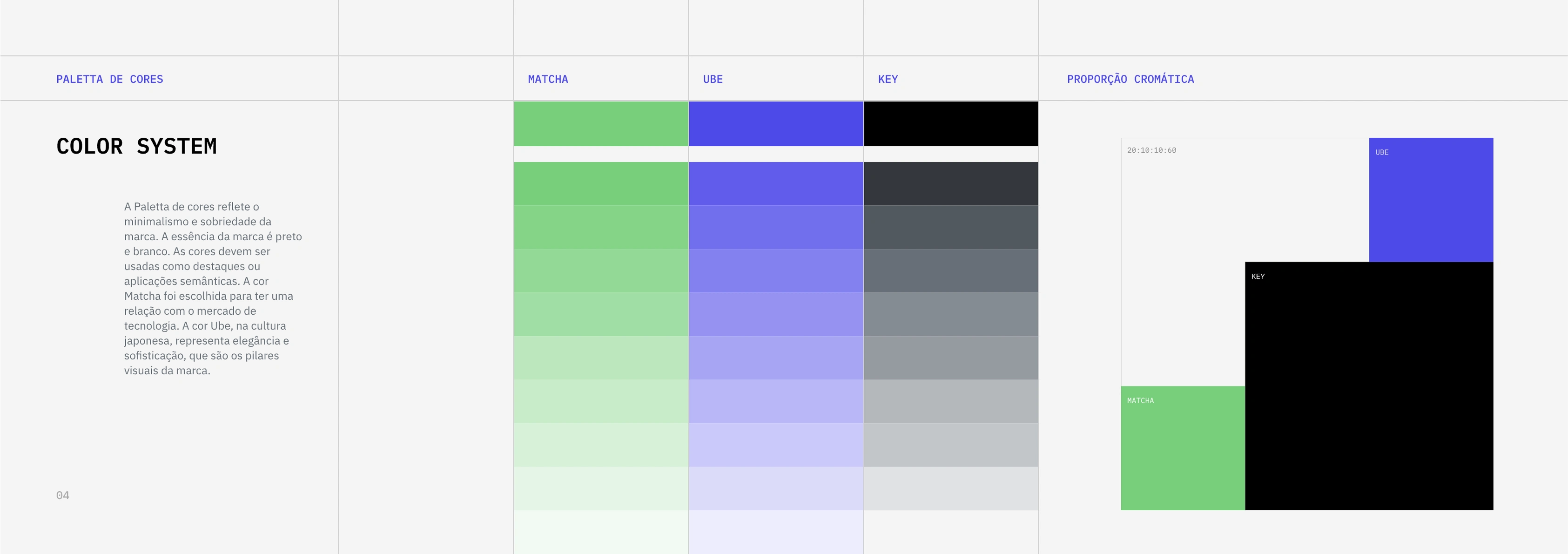Viewport: 1568px width, 554px height.
Task: Click the COLOR SYSTEM title
Action: click(x=136, y=146)
